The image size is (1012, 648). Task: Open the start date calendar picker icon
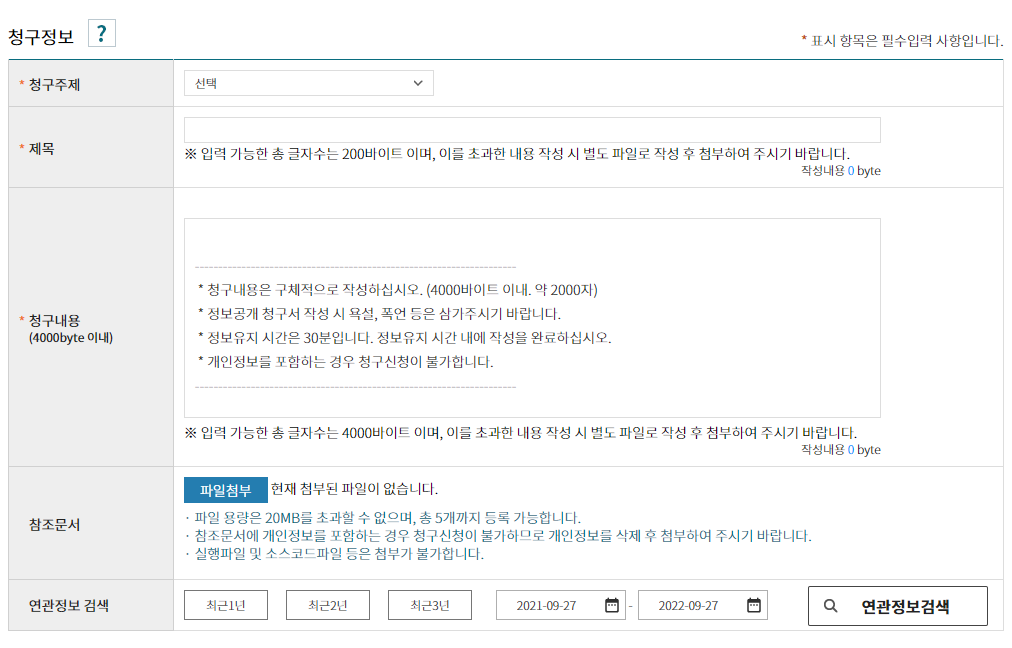(612, 605)
